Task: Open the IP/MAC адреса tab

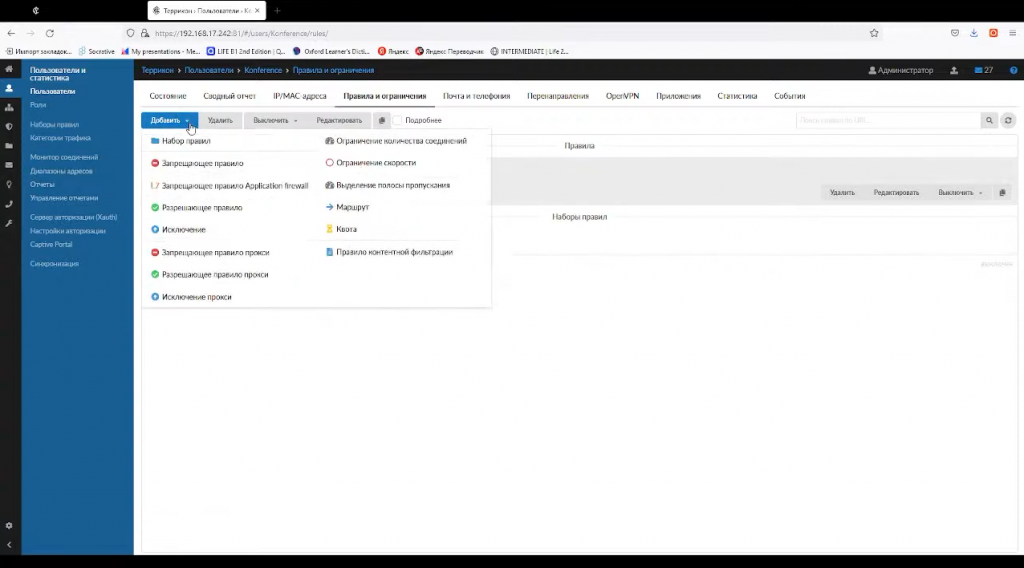Action: click(x=299, y=96)
